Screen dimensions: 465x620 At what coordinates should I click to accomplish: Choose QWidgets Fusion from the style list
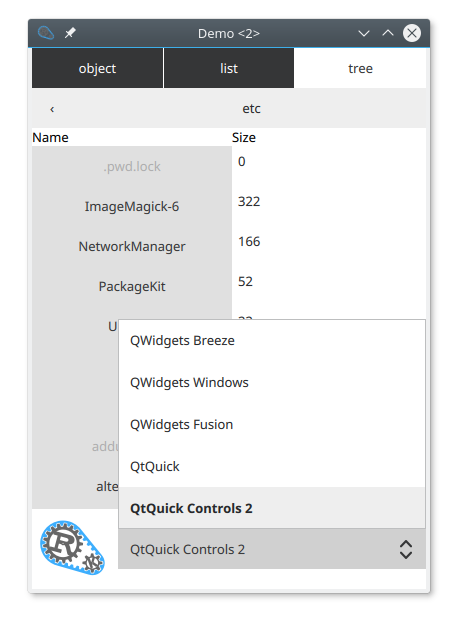coord(272,424)
